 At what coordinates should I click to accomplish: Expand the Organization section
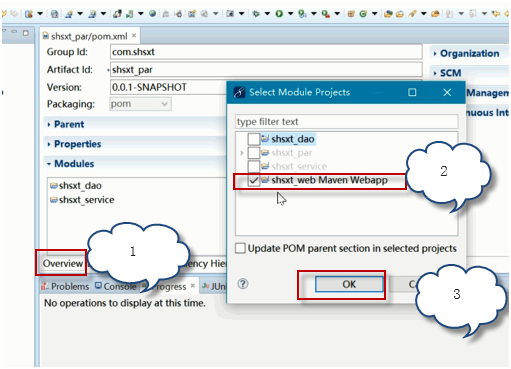click(435, 54)
